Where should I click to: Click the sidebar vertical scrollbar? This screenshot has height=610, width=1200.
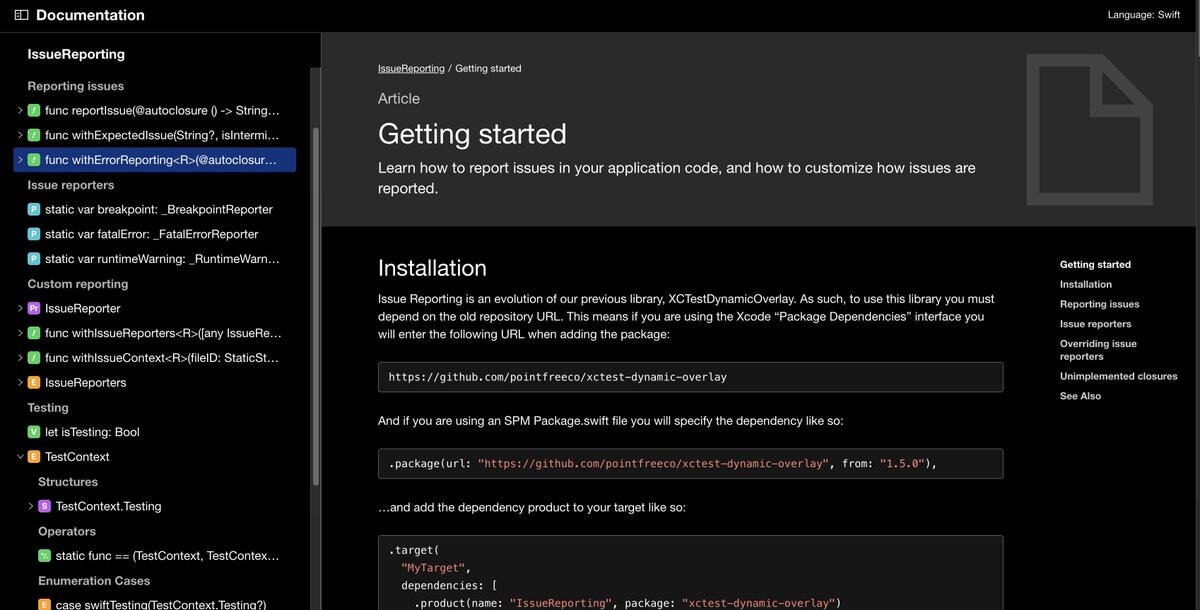pos(316,300)
